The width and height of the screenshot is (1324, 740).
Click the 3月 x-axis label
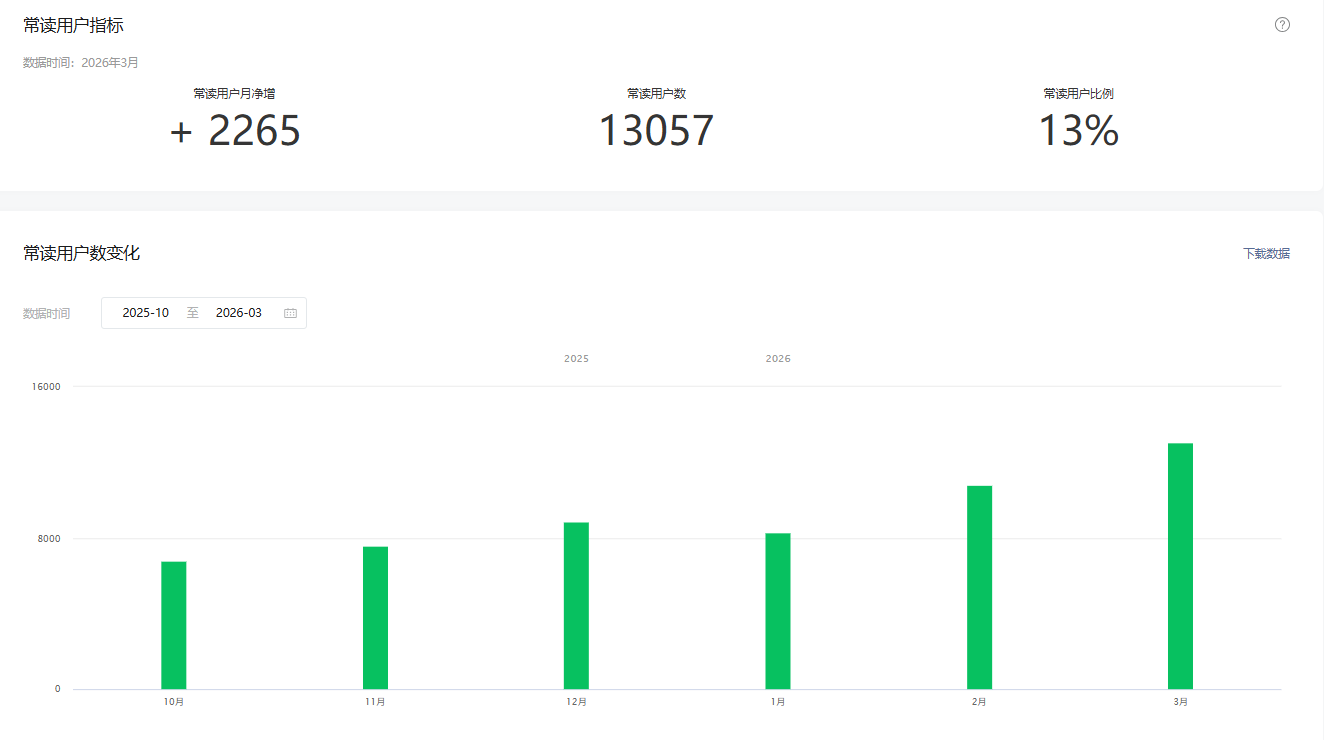point(1181,702)
